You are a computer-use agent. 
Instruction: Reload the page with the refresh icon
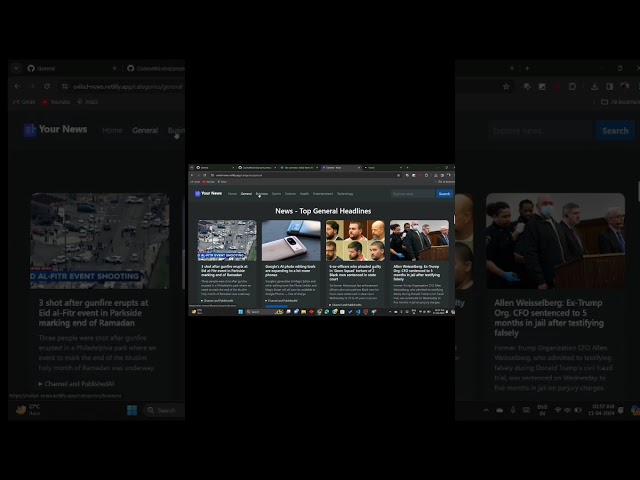(205, 175)
